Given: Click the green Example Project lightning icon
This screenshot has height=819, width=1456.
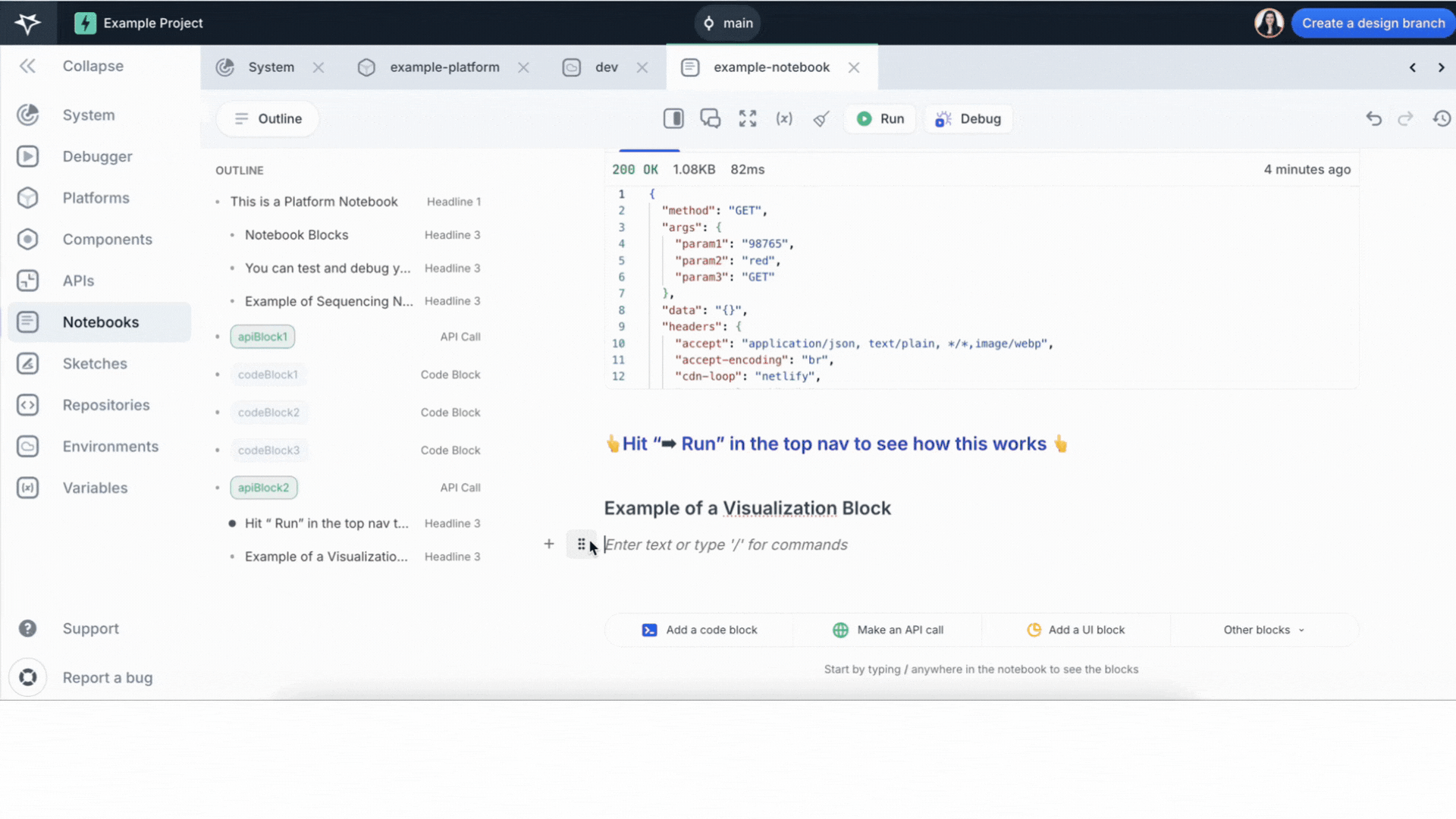Looking at the screenshot, I should pos(85,23).
